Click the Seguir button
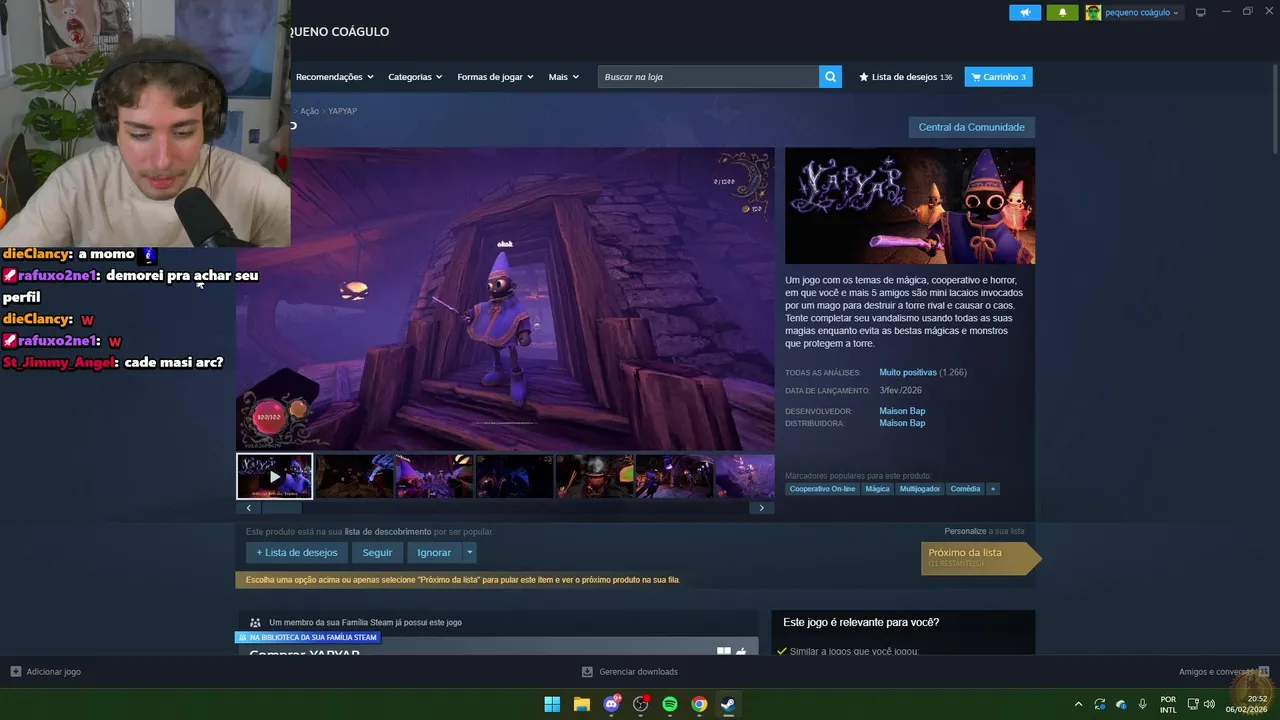This screenshot has width=1280, height=720. [x=377, y=552]
